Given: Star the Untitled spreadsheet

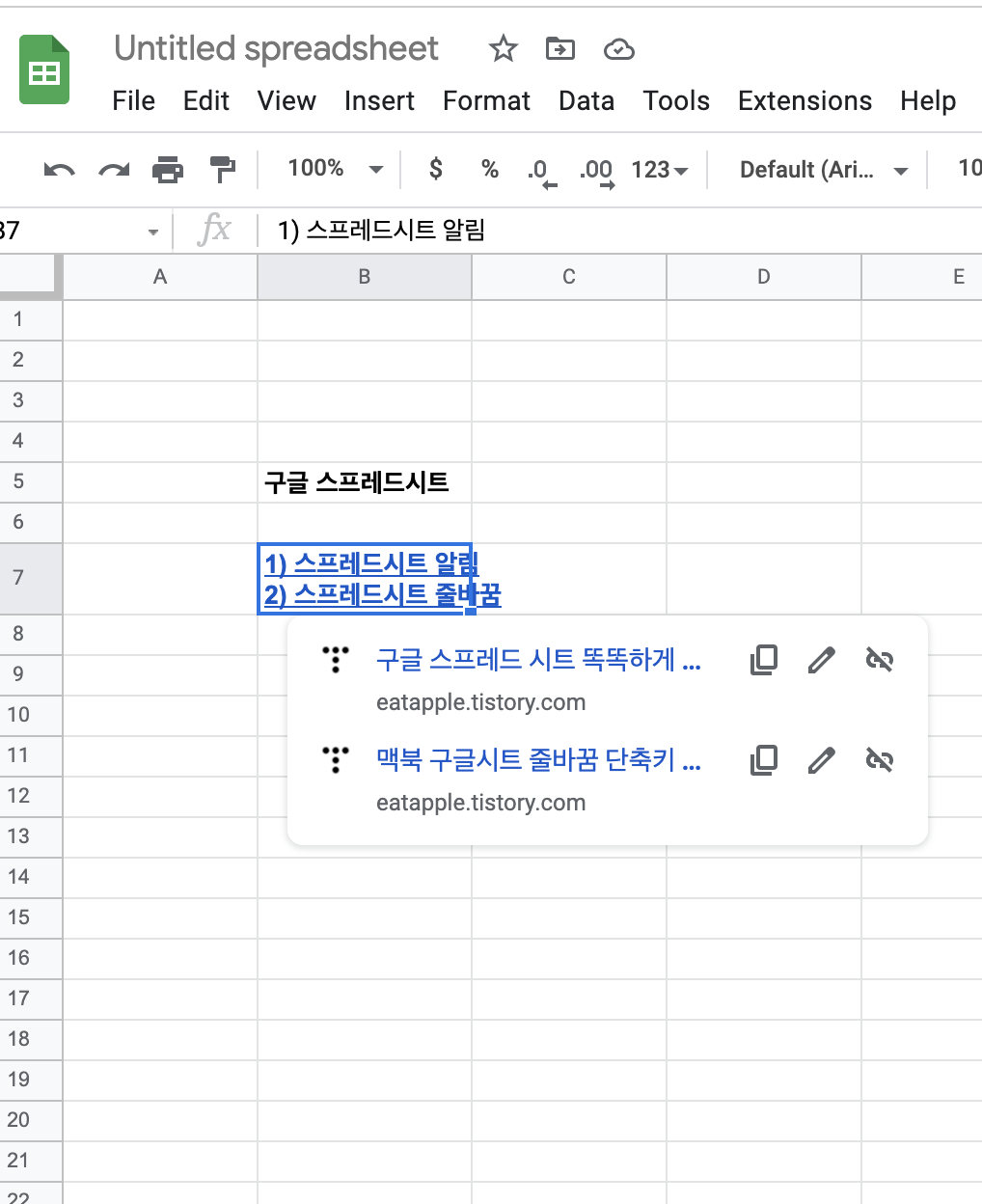Looking at the screenshot, I should pyautogui.click(x=504, y=48).
